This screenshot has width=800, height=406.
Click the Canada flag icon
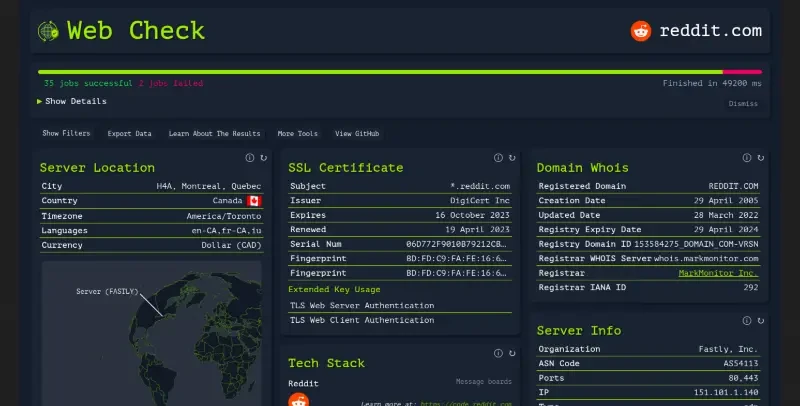(x=254, y=200)
